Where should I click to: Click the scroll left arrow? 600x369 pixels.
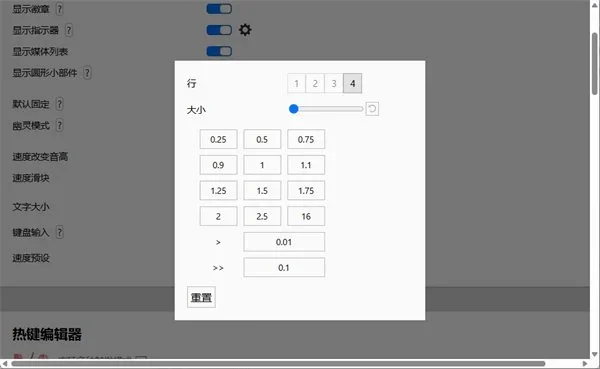click(x=5, y=363)
